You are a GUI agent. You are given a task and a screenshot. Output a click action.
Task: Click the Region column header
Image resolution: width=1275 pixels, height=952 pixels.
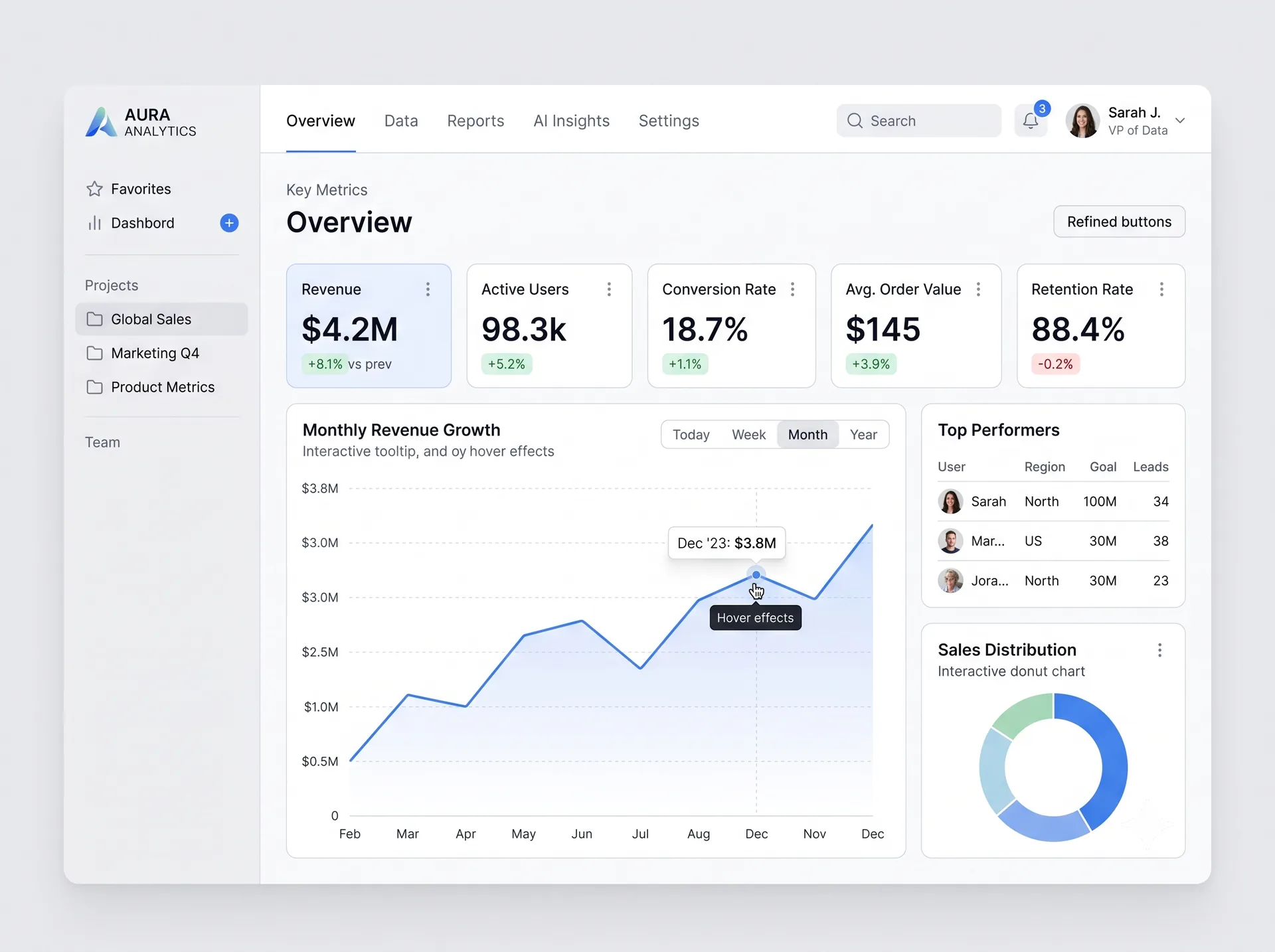coord(1045,467)
